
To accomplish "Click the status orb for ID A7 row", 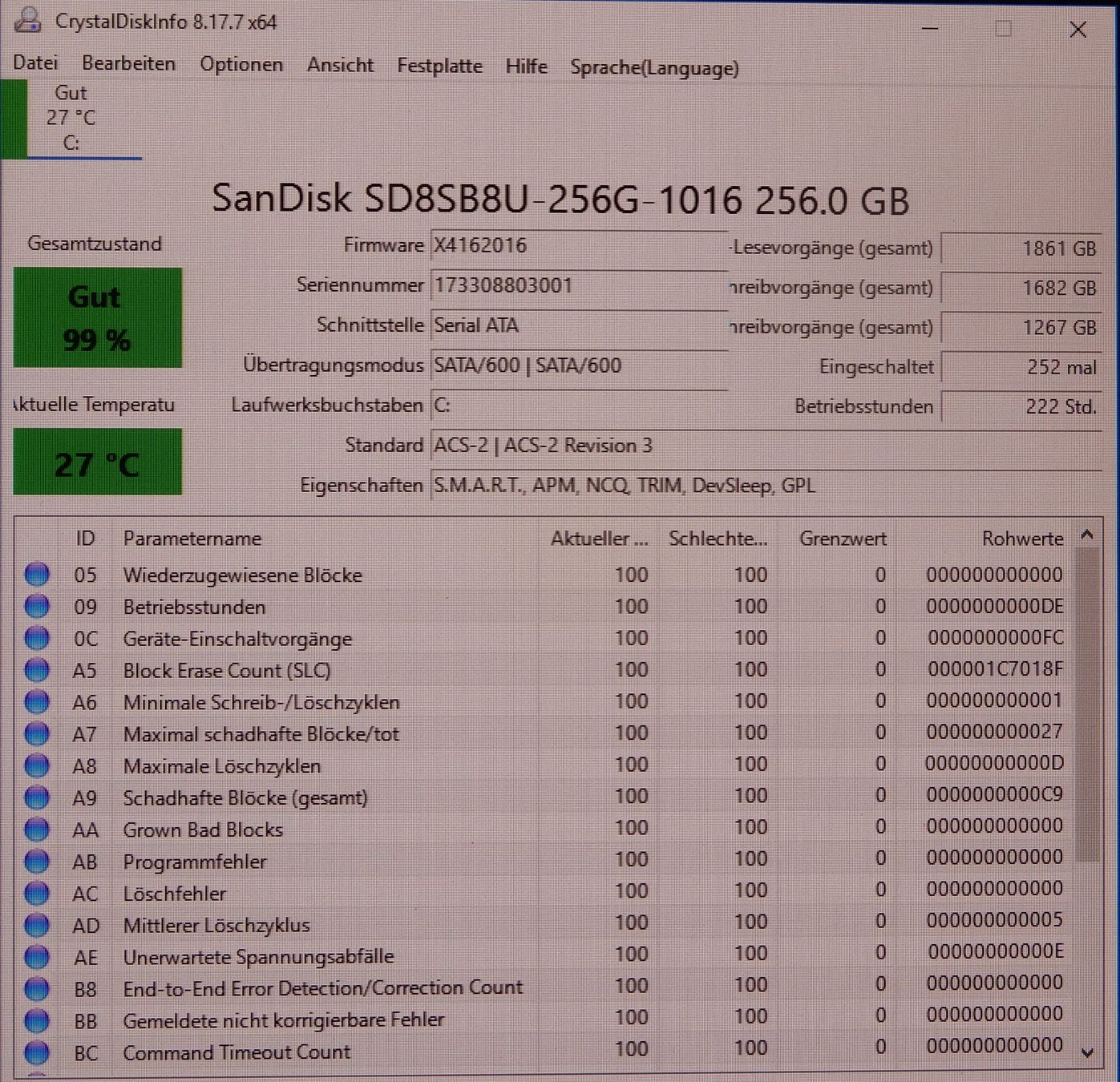I will coord(37,733).
